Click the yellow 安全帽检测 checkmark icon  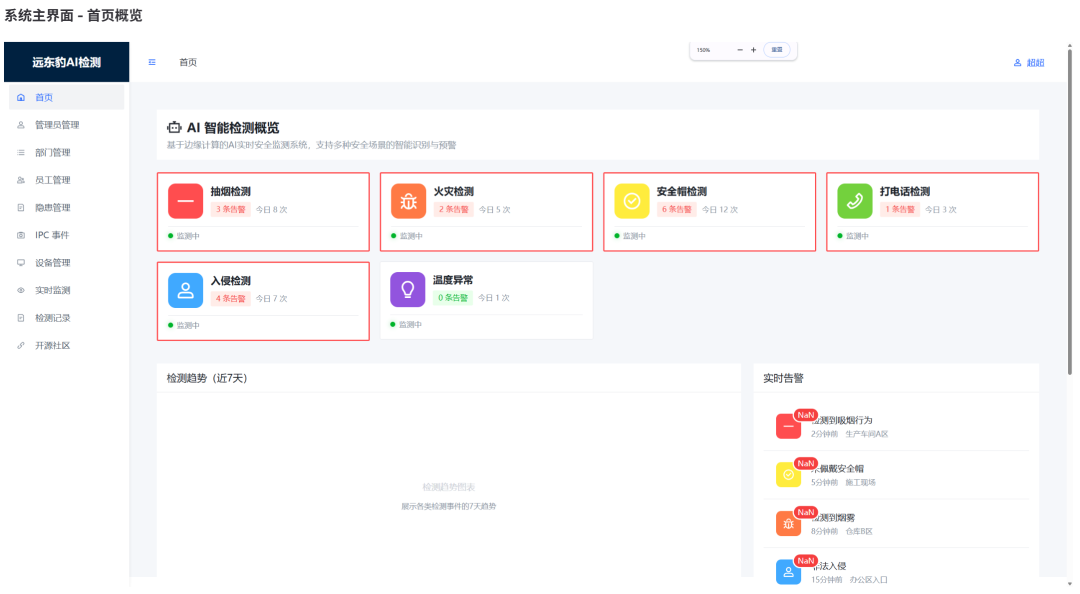point(632,201)
